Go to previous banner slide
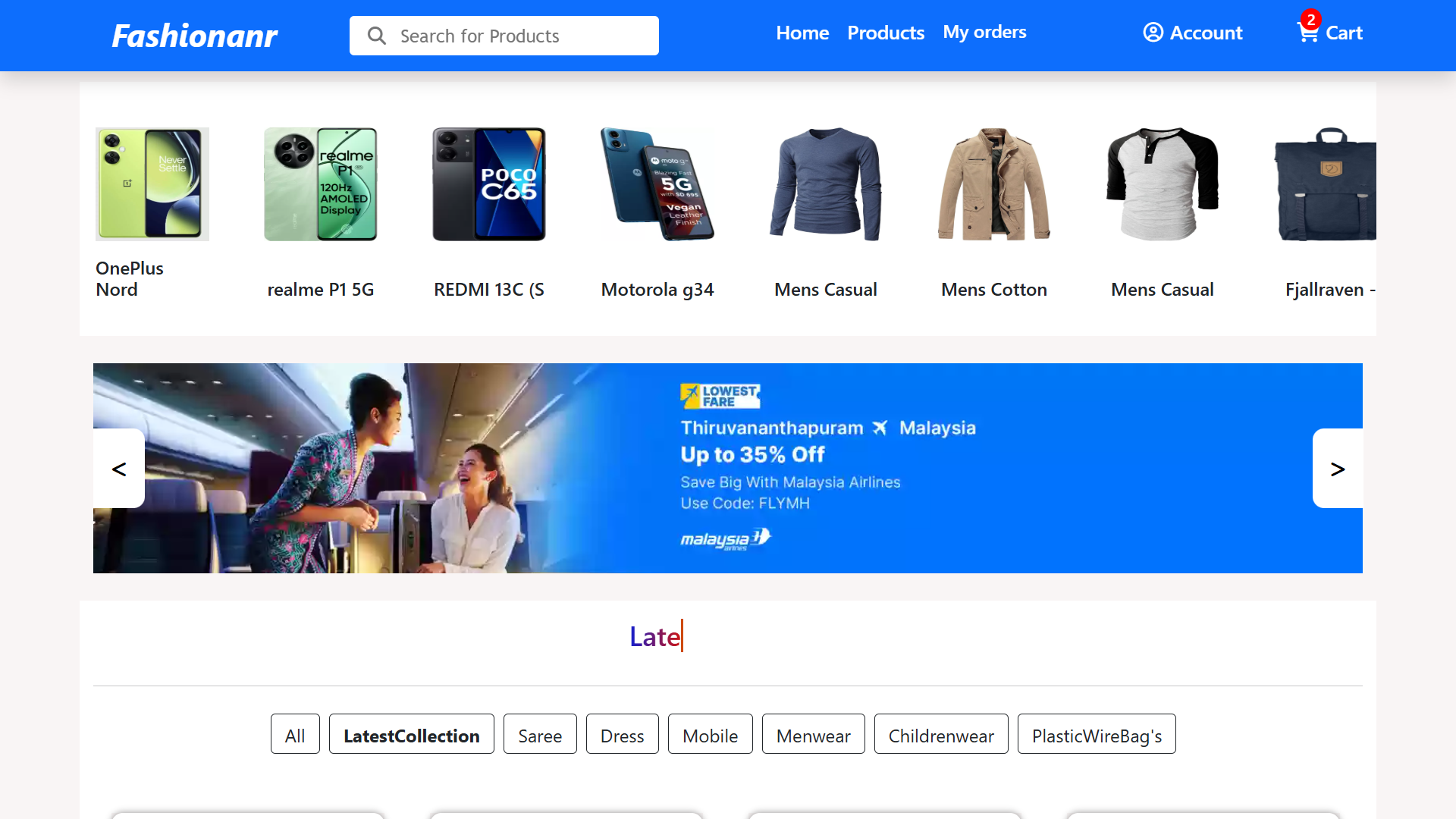 pyautogui.click(x=119, y=469)
